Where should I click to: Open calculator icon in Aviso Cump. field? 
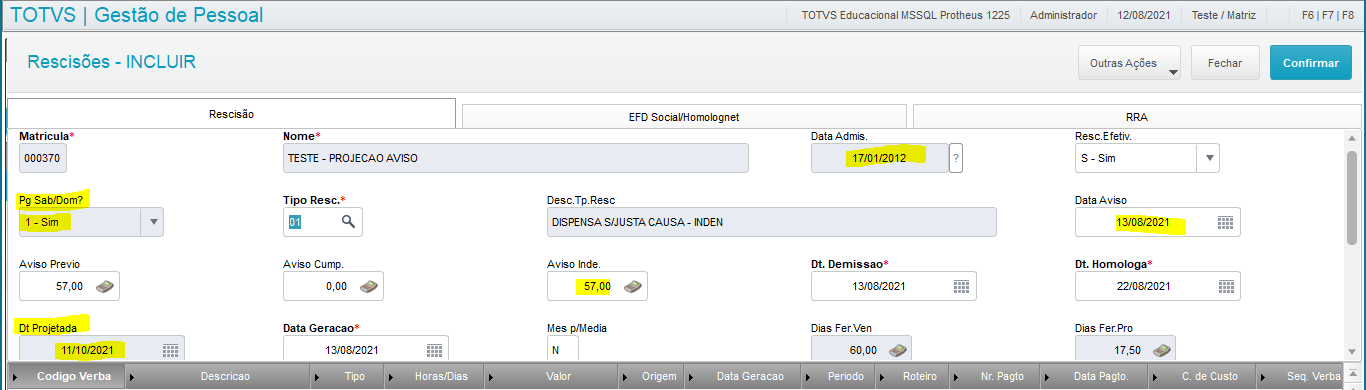click(x=368, y=287)
